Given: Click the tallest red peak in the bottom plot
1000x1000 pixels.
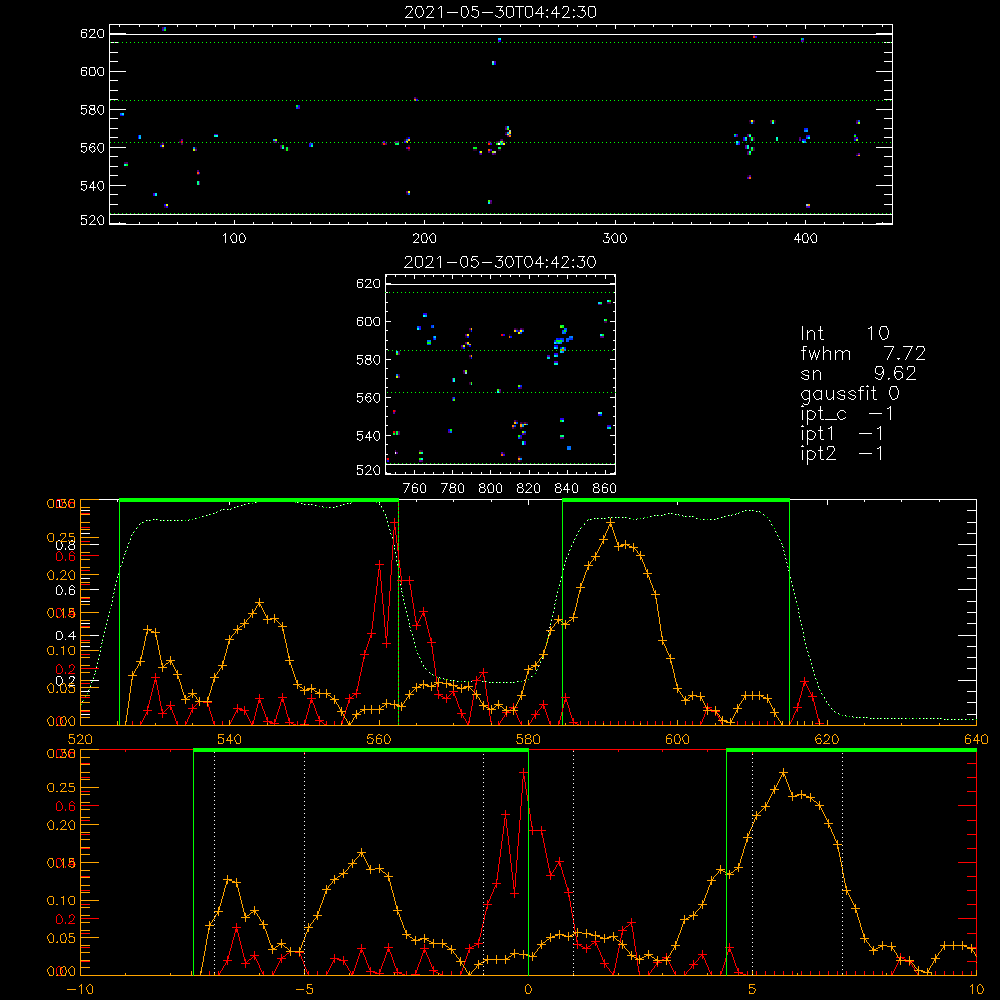Looking at the screenshot, I should point(524,772).
